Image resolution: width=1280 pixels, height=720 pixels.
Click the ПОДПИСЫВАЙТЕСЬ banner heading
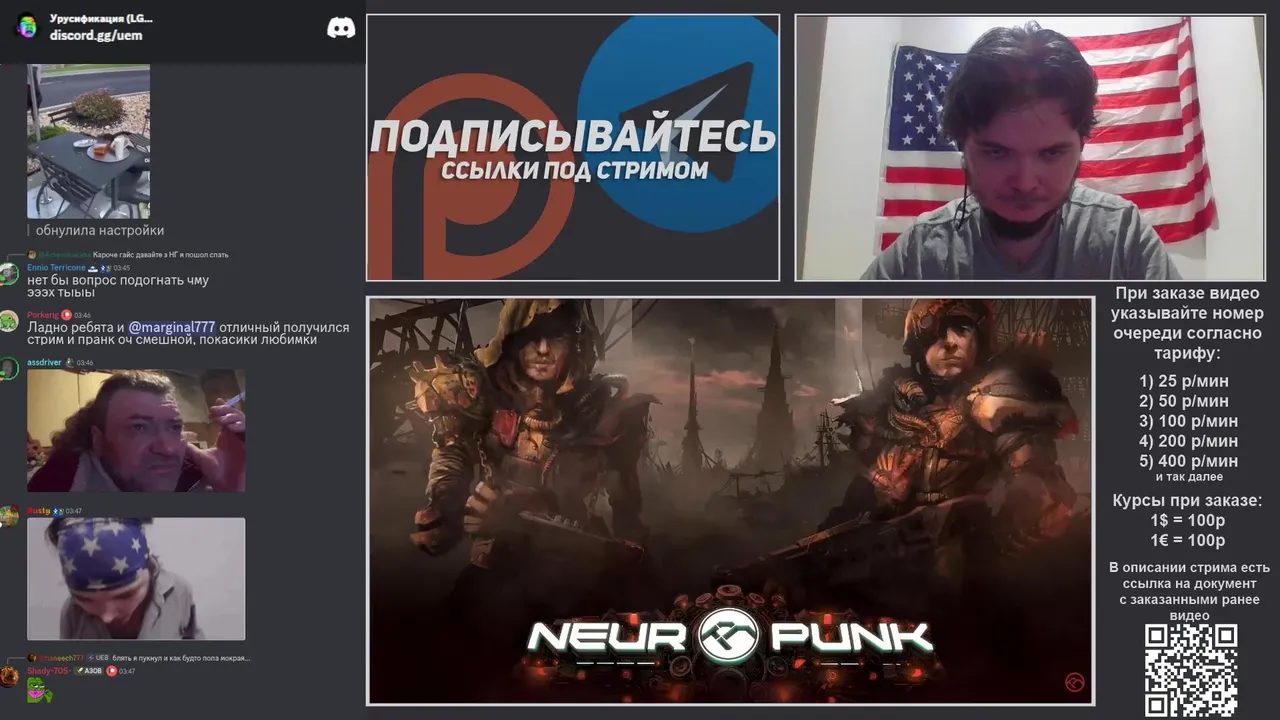click(x=573, y=136)
